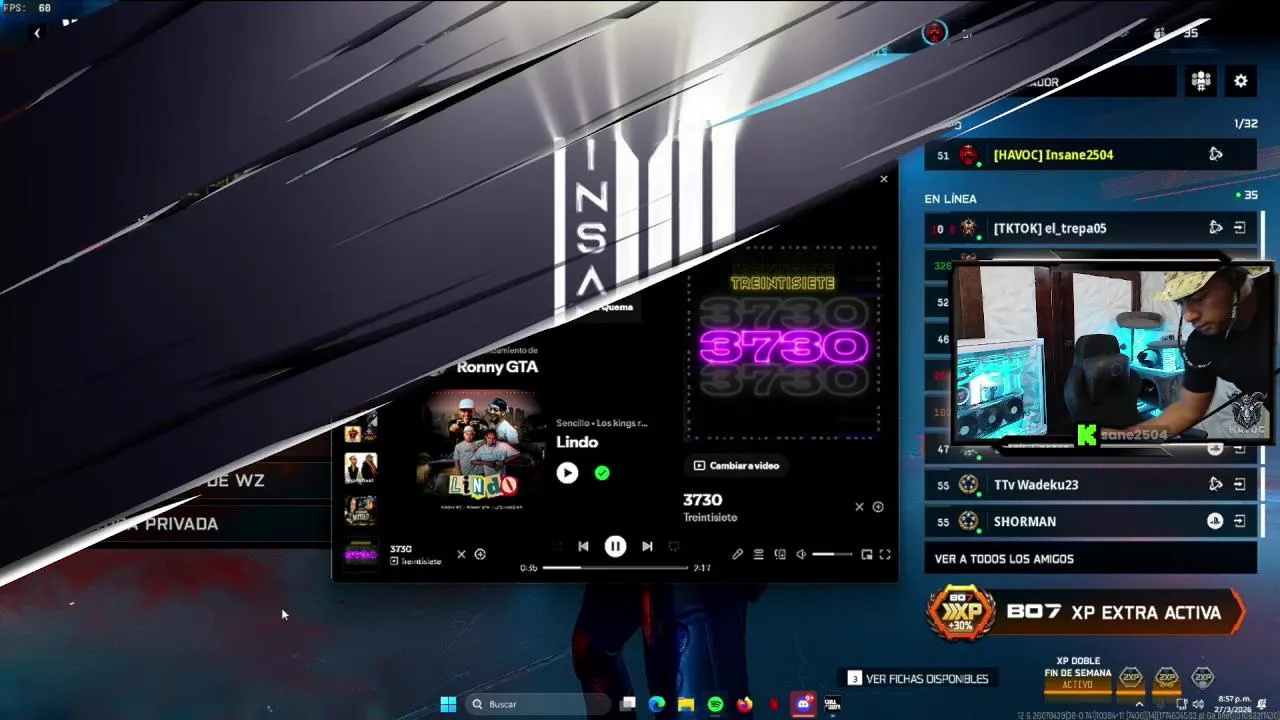Open the player emblem at the top bar
This screenshot has width=1280, height=720.
(934, 33)
